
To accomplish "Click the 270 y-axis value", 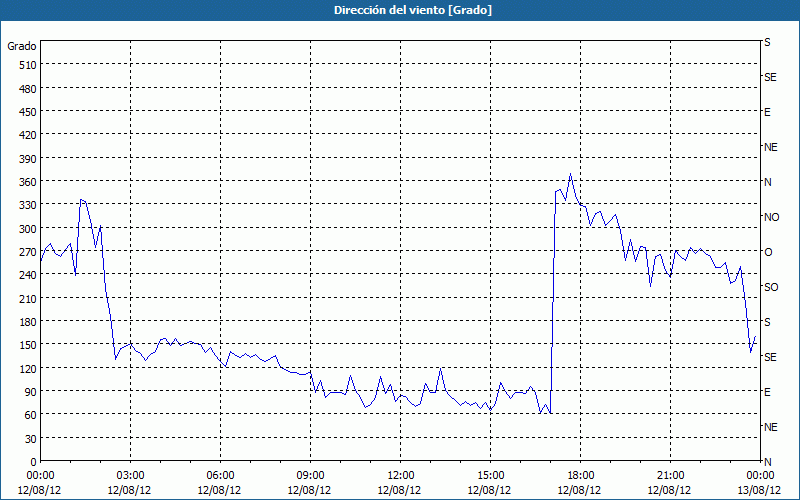I will (28, 252).
